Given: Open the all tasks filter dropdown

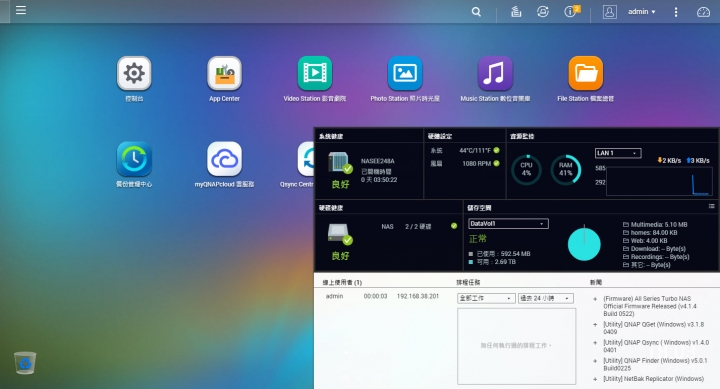Looking at the screenshot, I should pos(486,299).
